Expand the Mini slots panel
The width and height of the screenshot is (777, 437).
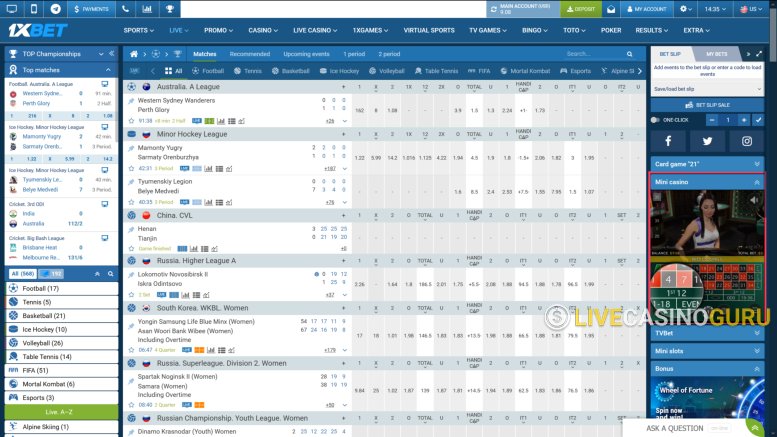707,351
